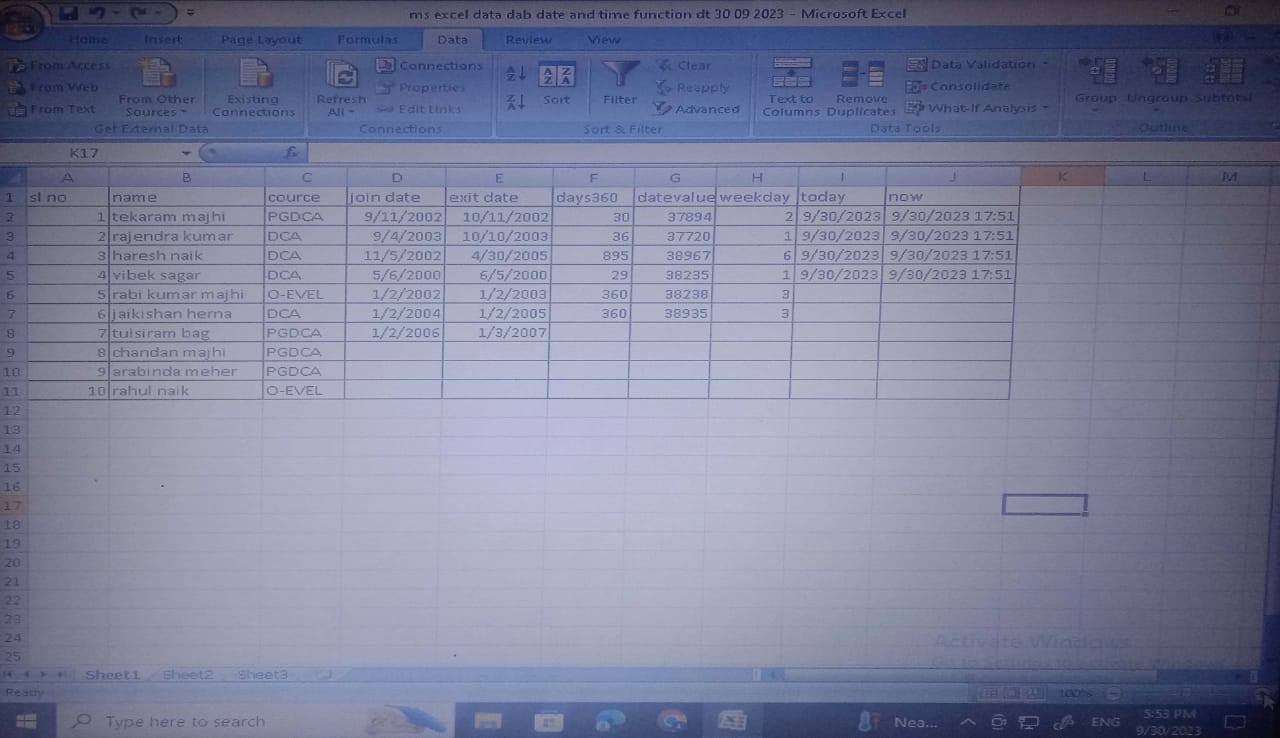
Task: Open the Data Validation dropdown
Action: click(x=1045, y=64)
